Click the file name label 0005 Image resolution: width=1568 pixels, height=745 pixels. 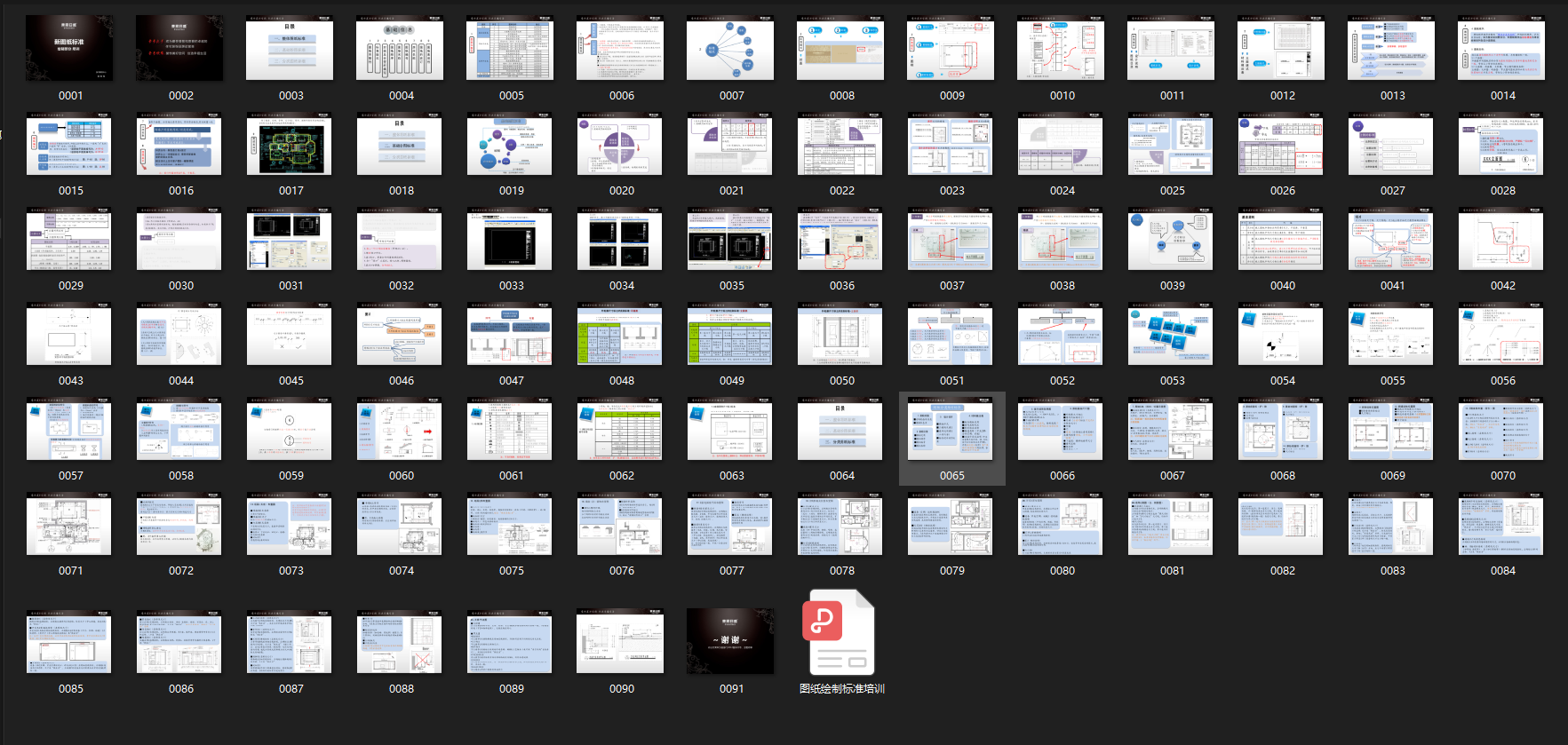[512, 96]
